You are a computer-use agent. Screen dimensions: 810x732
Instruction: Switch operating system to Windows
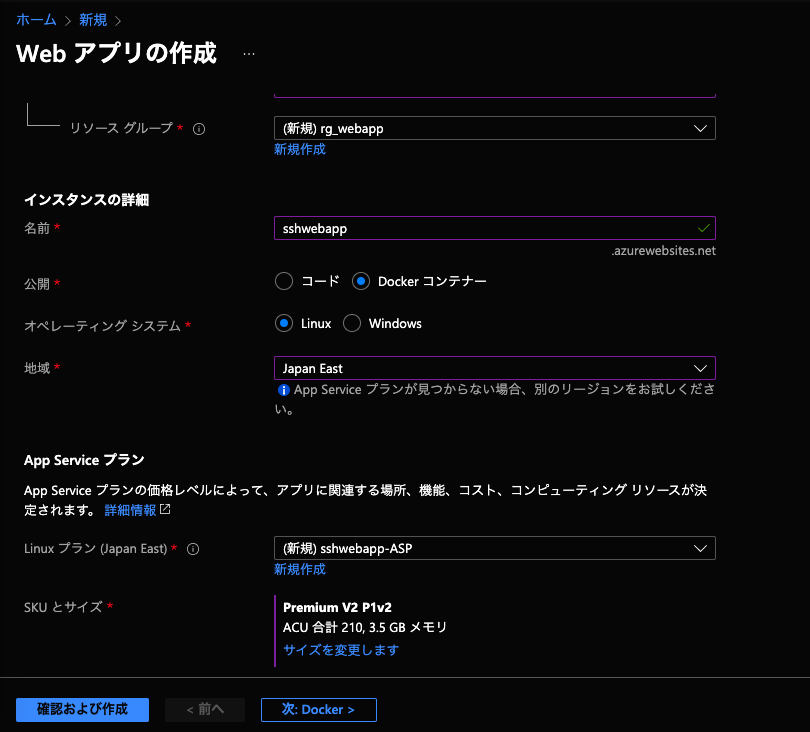(x=351, y=323)
